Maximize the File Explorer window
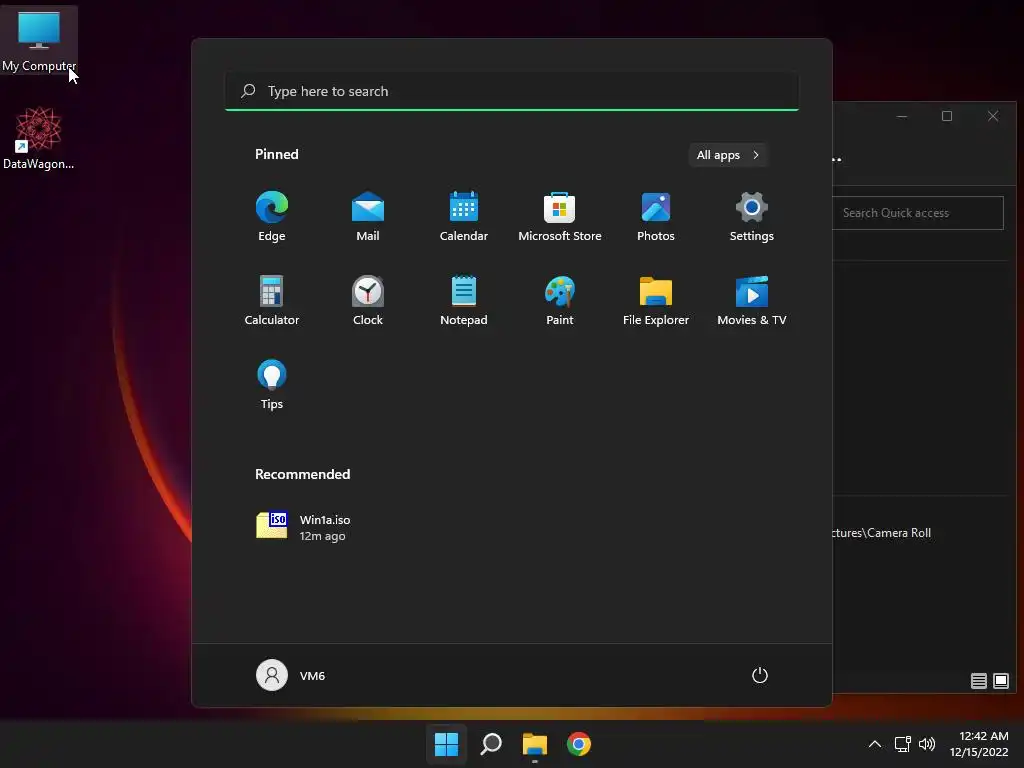The height and width of the screenshot is (768, 1024). (x=947, y=116)
